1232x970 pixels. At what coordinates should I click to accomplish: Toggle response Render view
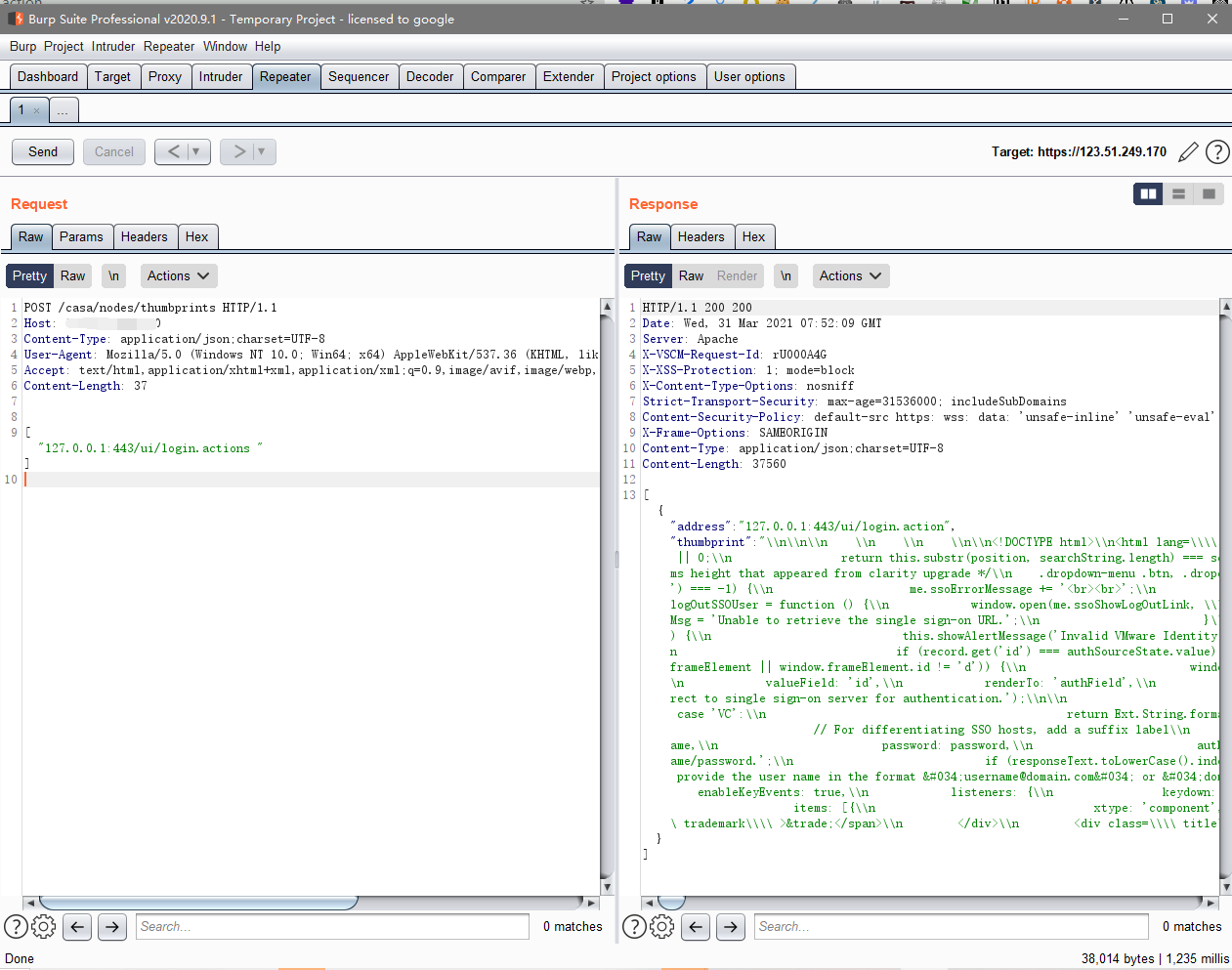pos(737,275)
